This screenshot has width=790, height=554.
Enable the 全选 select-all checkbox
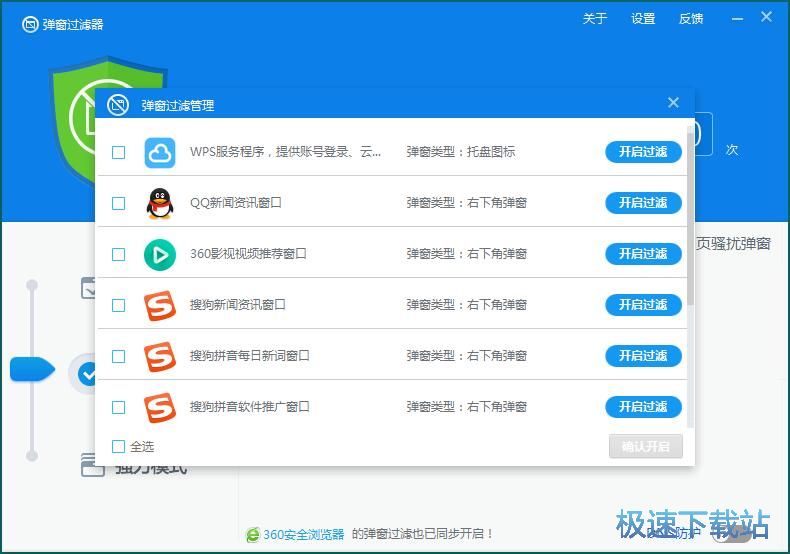(x=118, y=446)
